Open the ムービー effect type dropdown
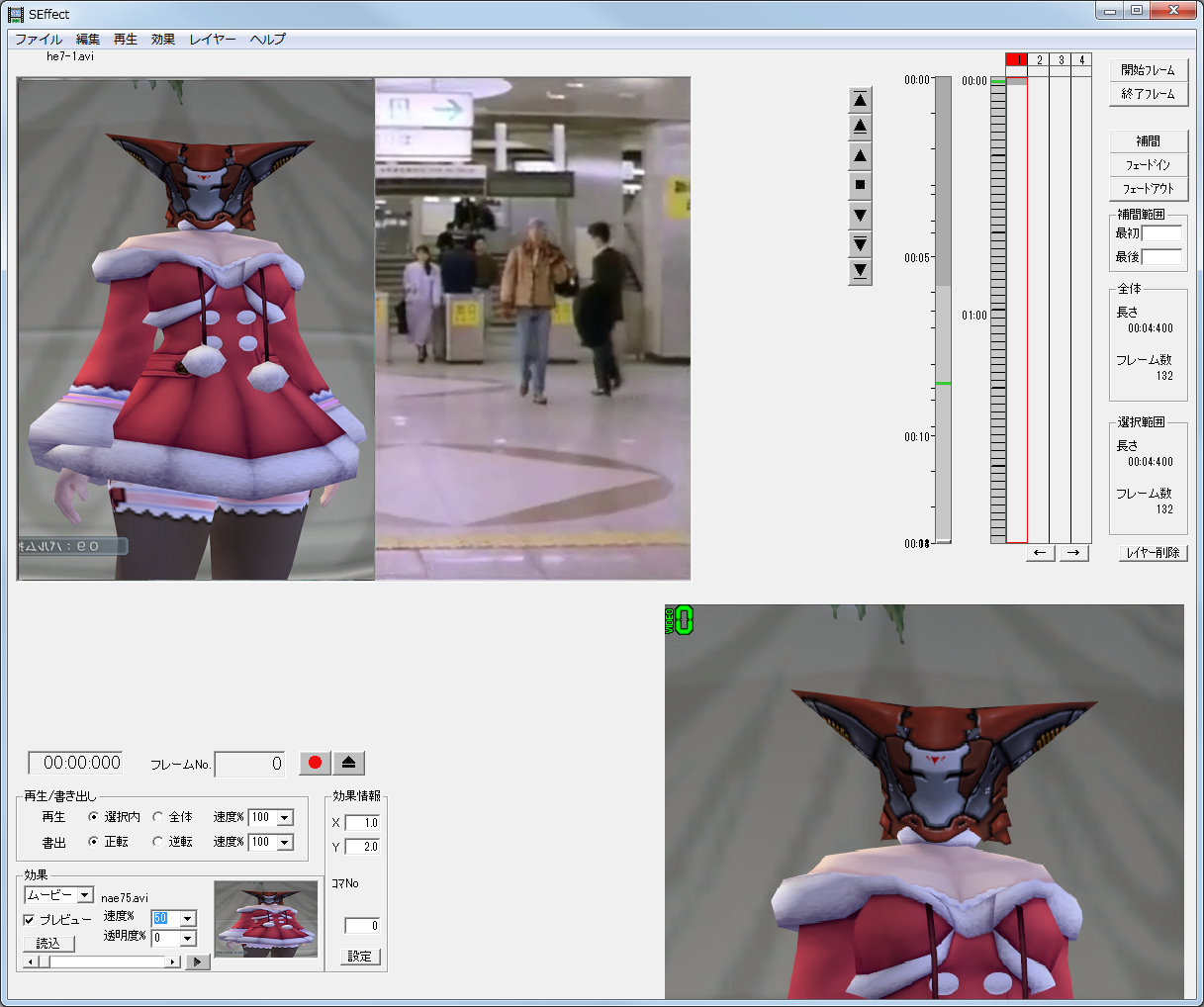Viewport: 1204px width, 1007px height. tap(85, 895)
